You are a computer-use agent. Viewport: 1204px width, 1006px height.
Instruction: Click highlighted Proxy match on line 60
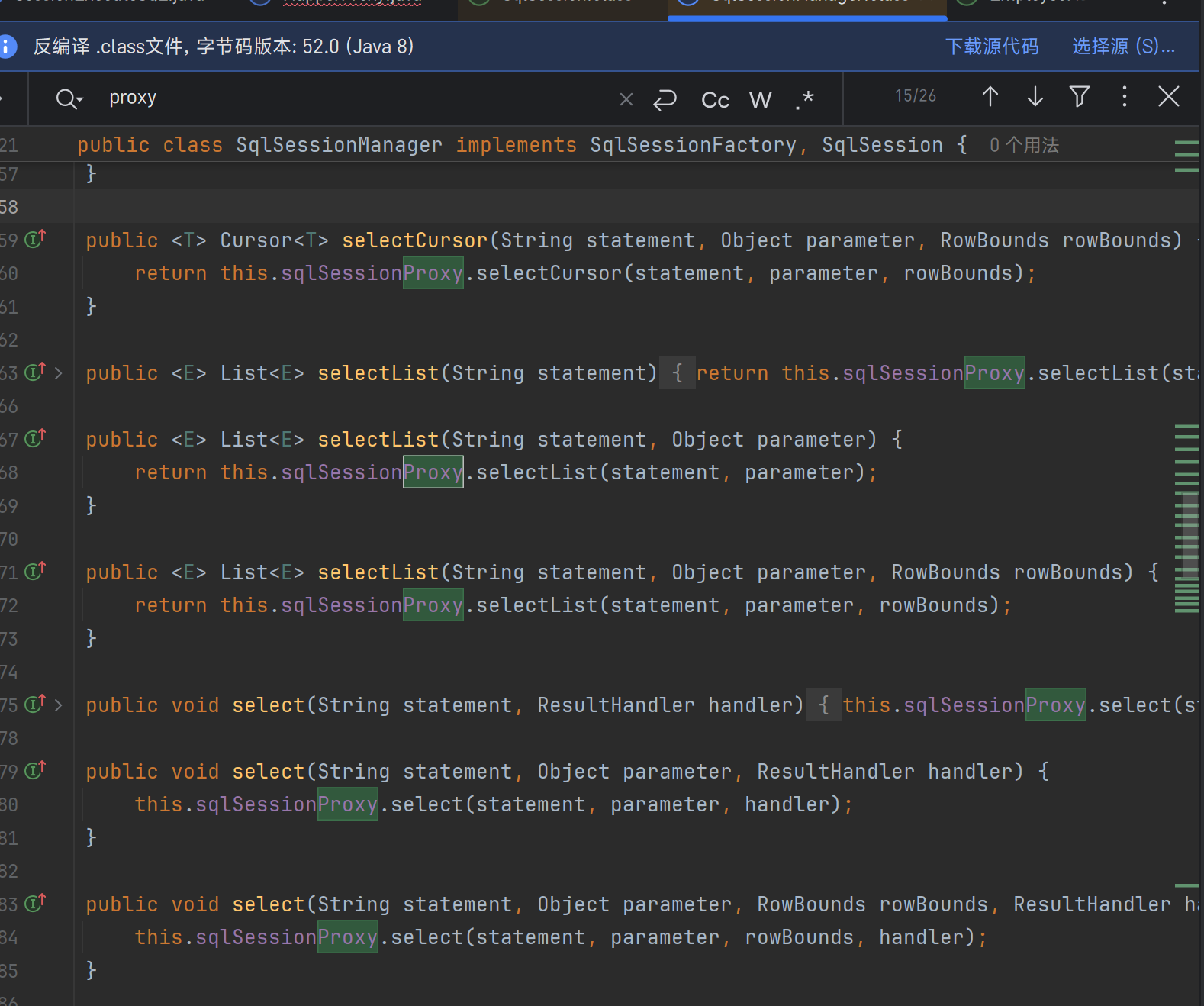pyautogui.click(x=433, y=273)
